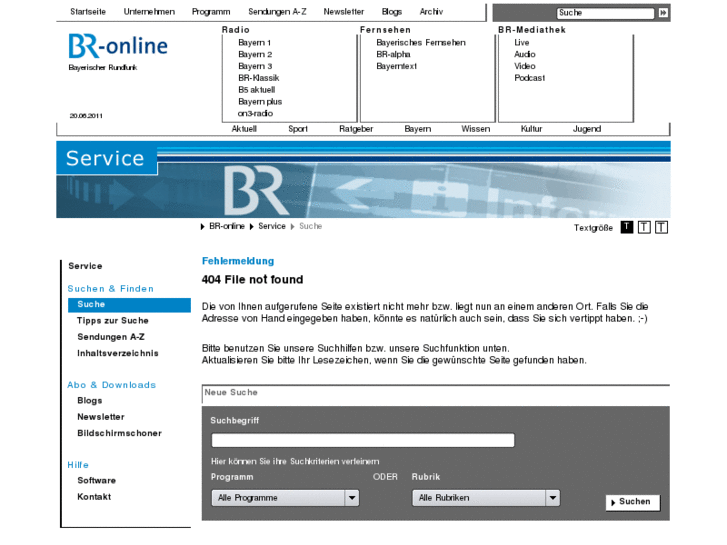727x545 pixels.
Task: Select the largest text size icon
Action: [661, 227]
